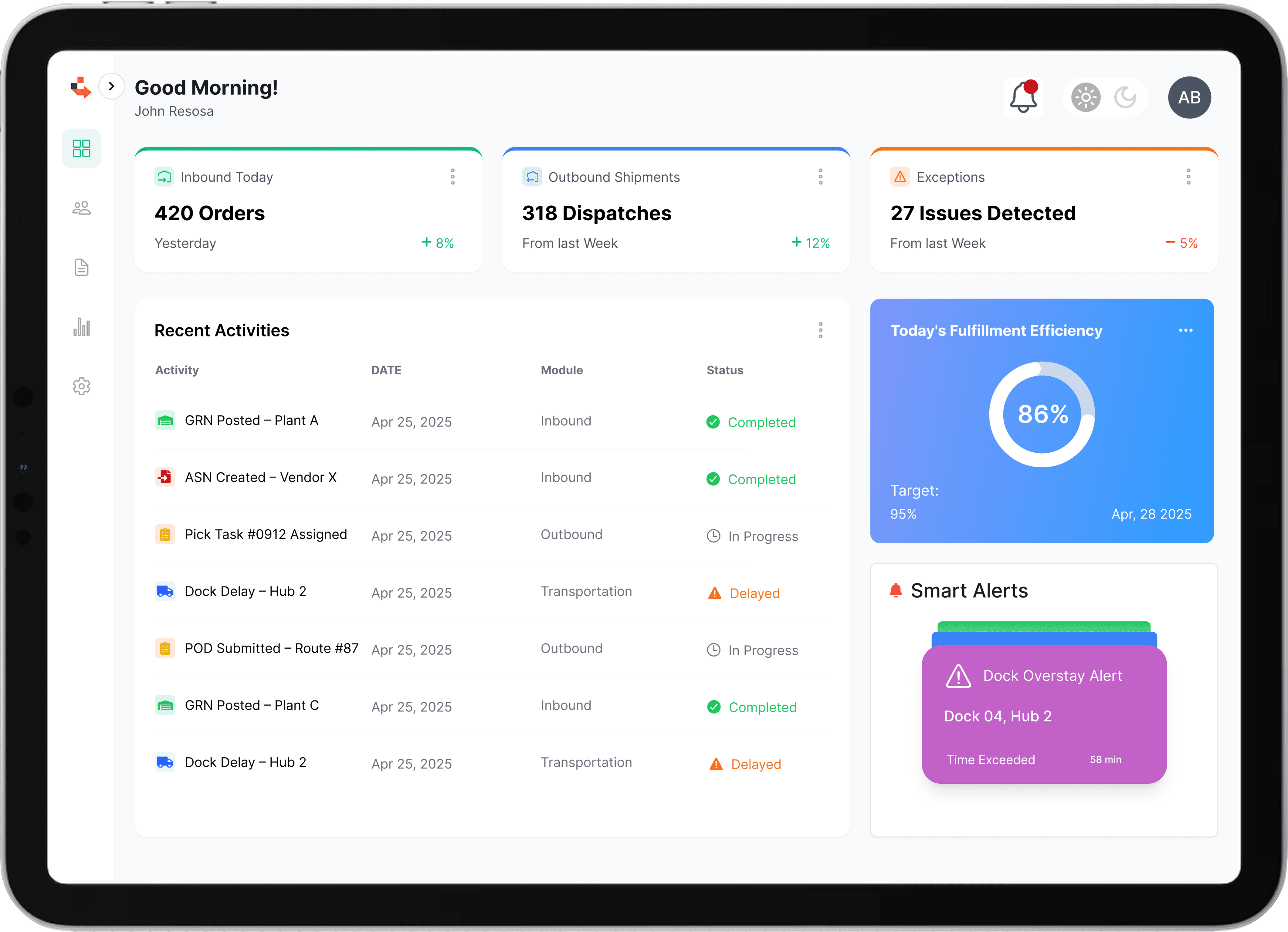Open the Exceptions card kebab menu
This screenshot has width=1288, height=932.
(1188, 177)
